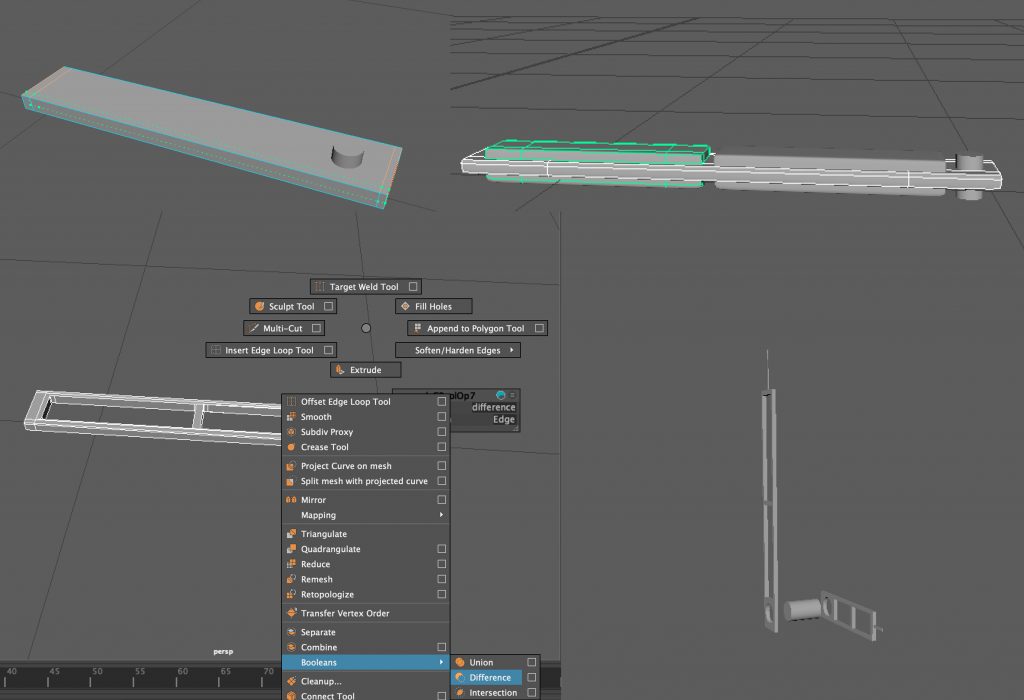Choose Connect Tool from menu
Screen dimensions: 1024x700
[x=366, y=695]
